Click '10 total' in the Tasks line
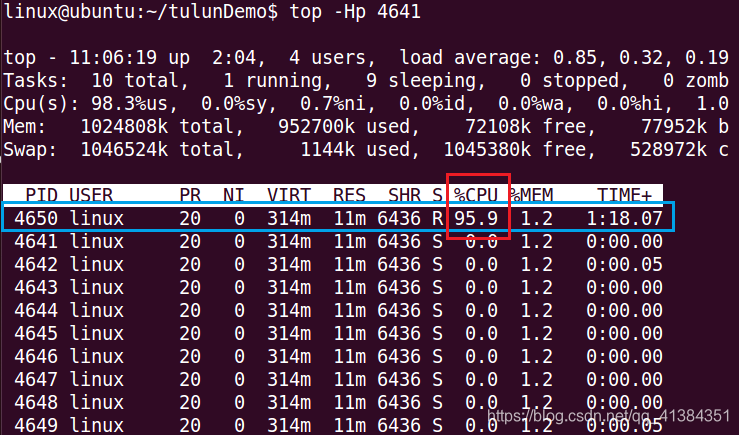 pyautogui.click(x=136, y=81)
